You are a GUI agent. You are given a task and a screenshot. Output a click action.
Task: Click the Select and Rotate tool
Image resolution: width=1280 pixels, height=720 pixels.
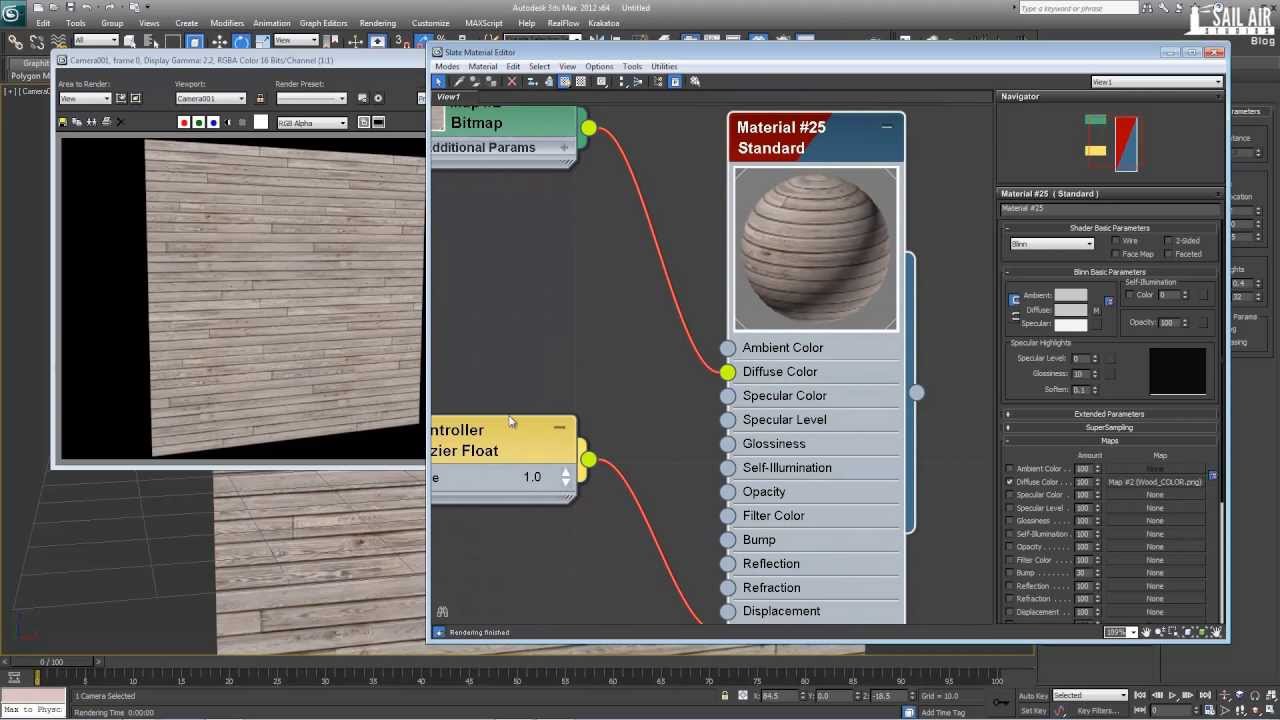point(241,42)
